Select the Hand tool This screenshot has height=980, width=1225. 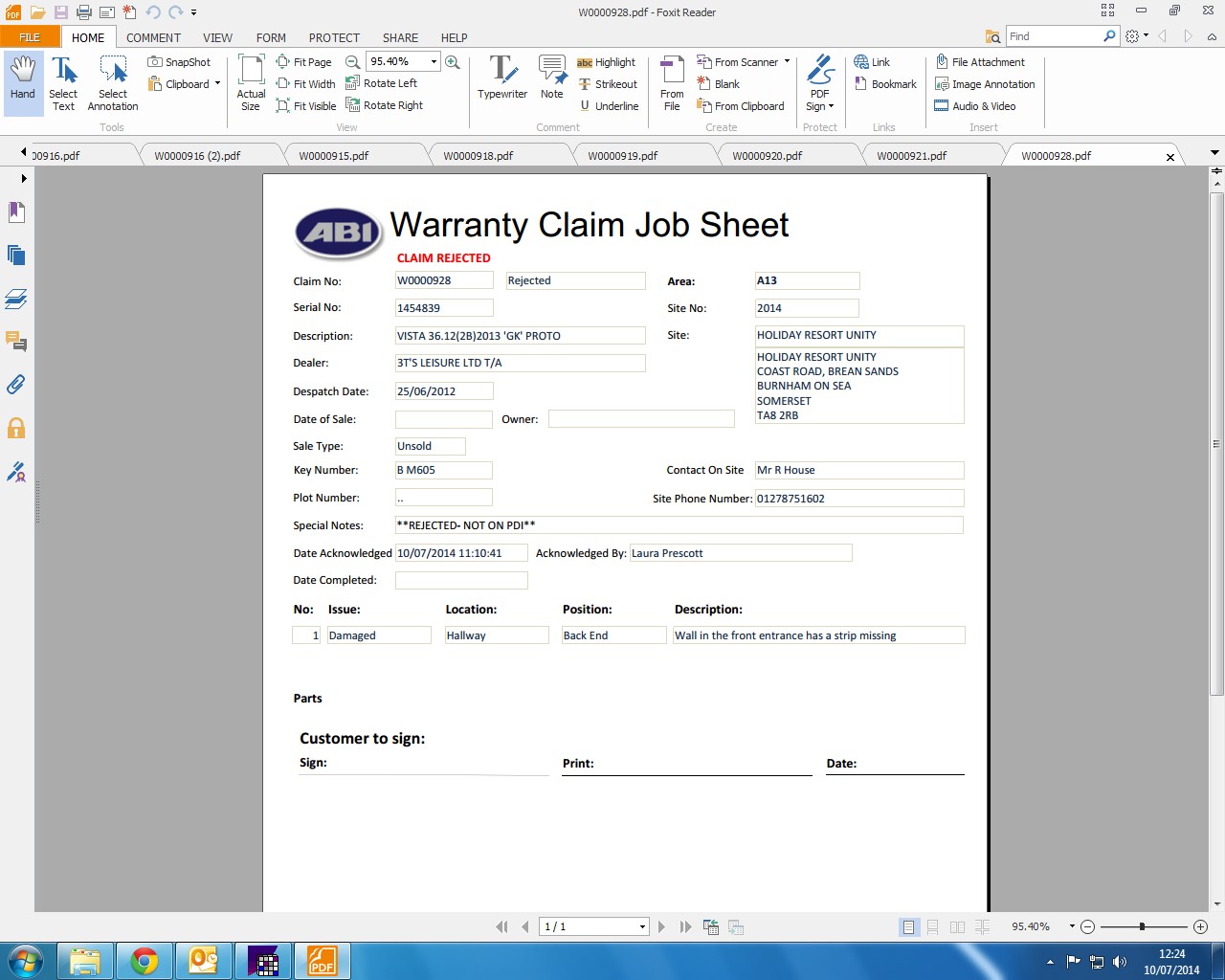coord(23,83)
